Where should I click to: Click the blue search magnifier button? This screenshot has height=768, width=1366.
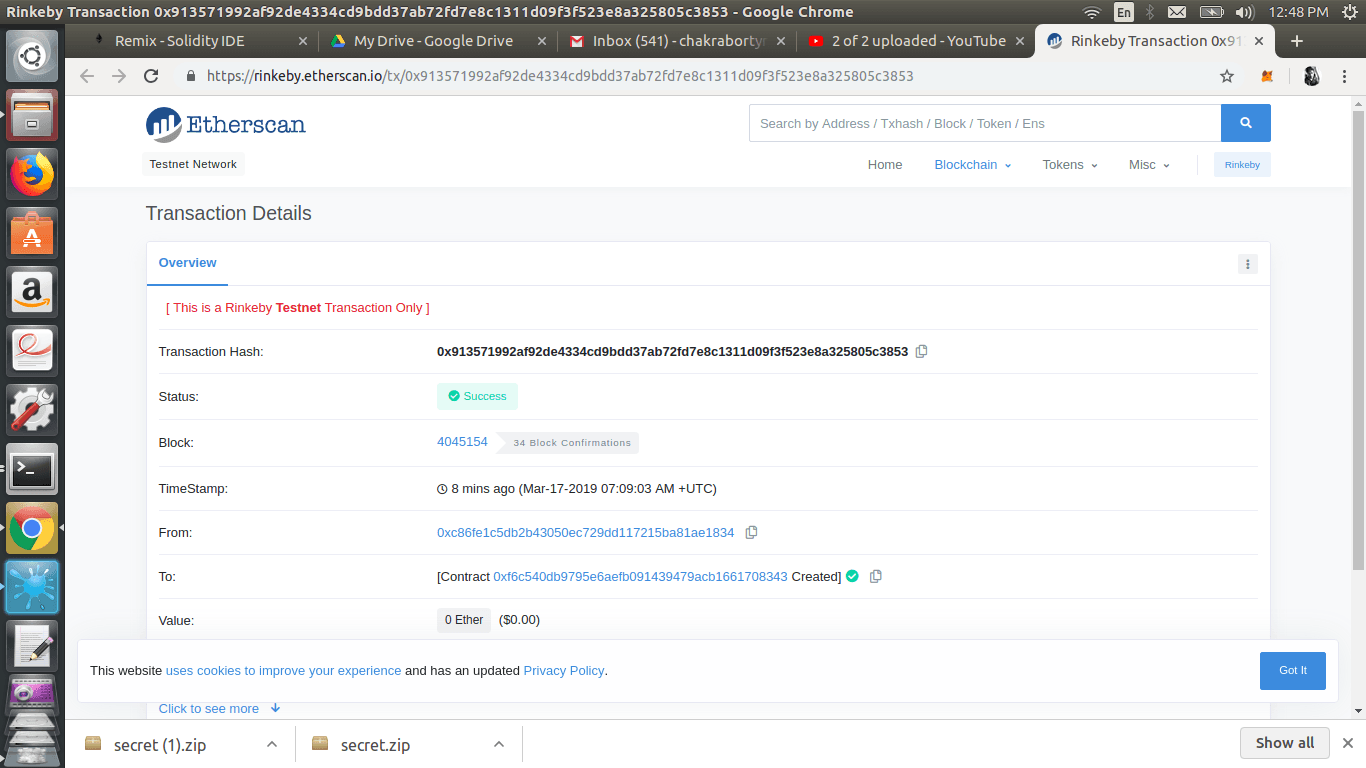(x=1246, y=123)
